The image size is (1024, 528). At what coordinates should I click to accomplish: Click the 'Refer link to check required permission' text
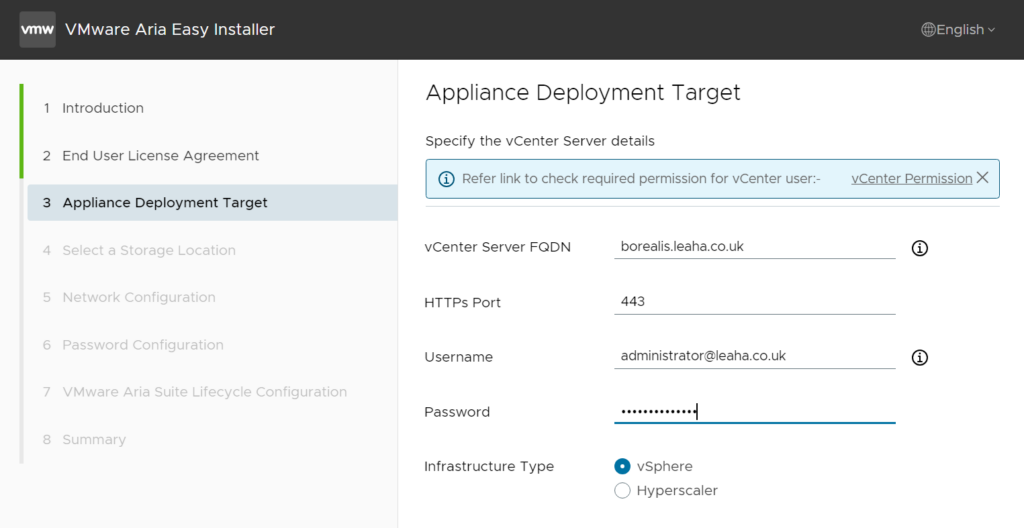coord(641,178)
